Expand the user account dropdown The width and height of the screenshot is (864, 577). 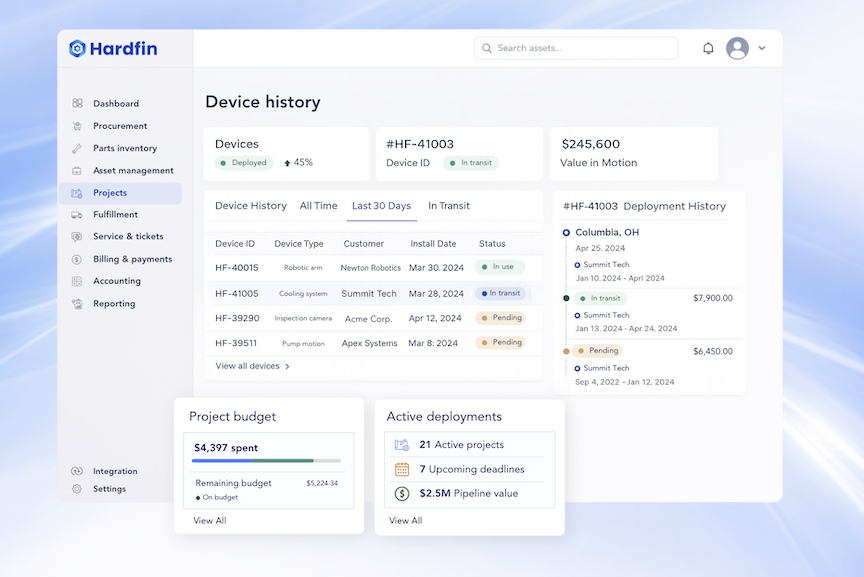[744, 47]
